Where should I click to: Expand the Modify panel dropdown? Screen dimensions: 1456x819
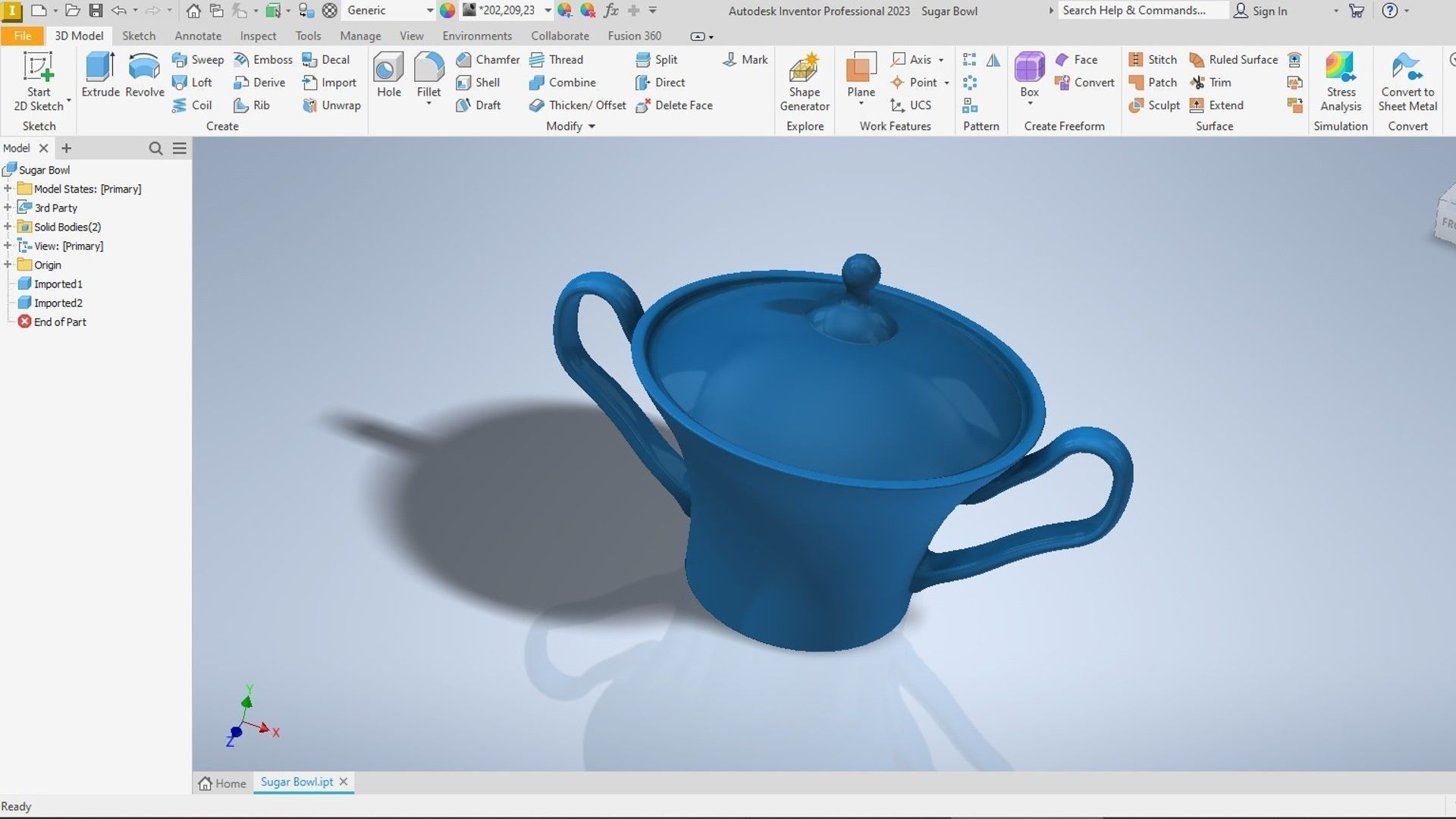coord(591,127)
